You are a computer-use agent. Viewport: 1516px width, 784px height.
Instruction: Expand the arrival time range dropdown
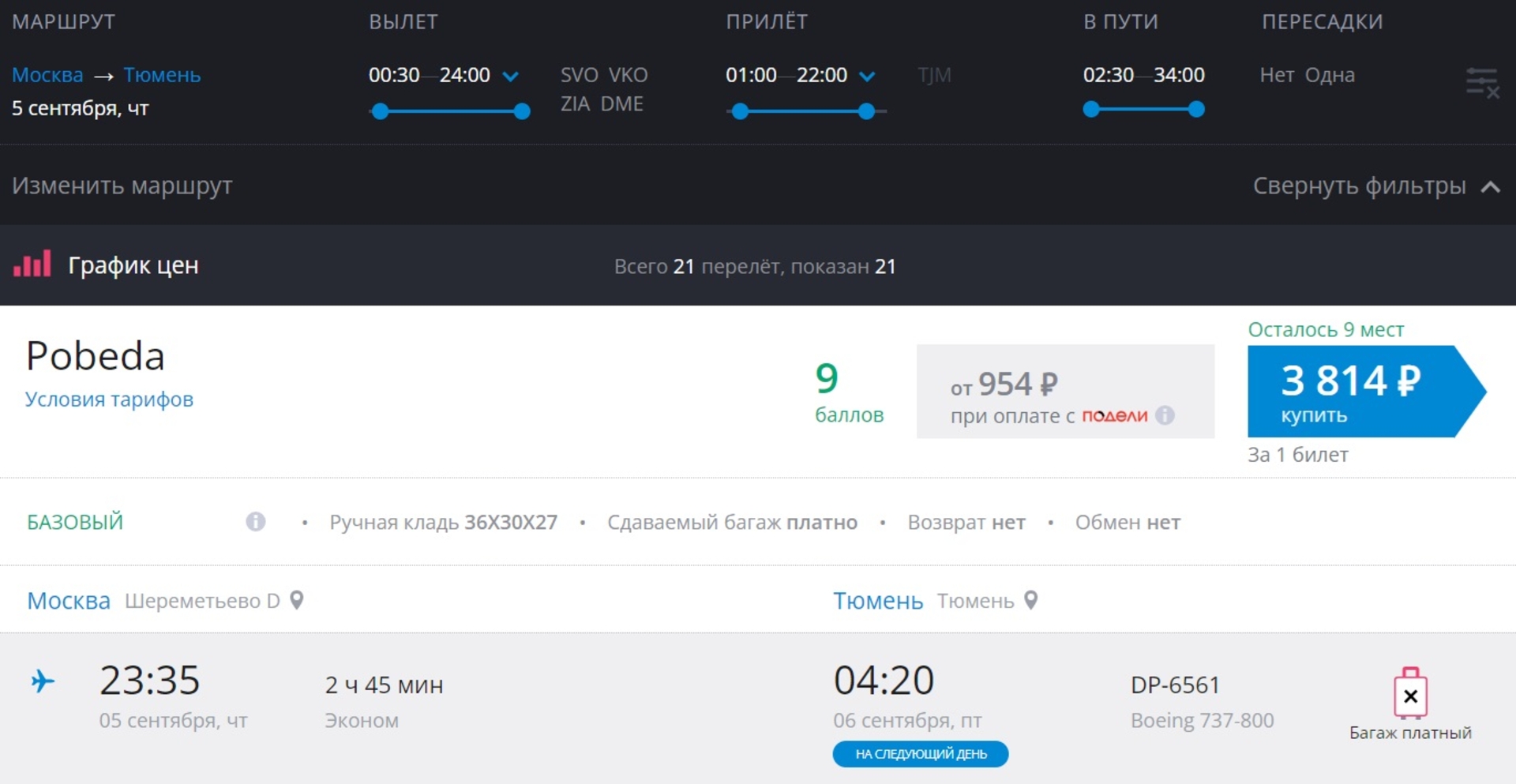coord(867,77)
